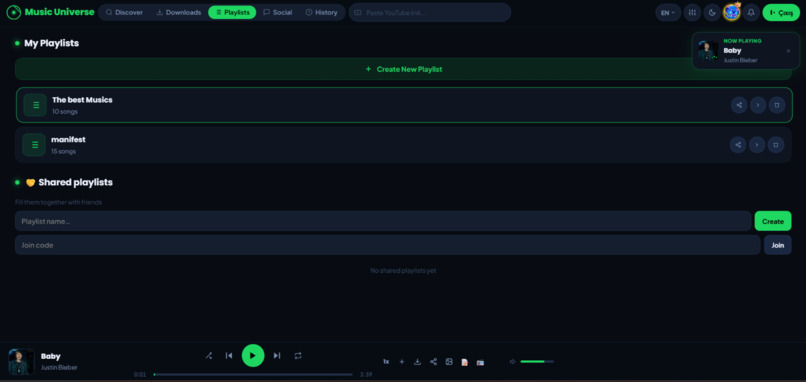The height and width of the screenshot is (382, 806).
Task: Click the radio icon in player bar
Action: (480, 362)
